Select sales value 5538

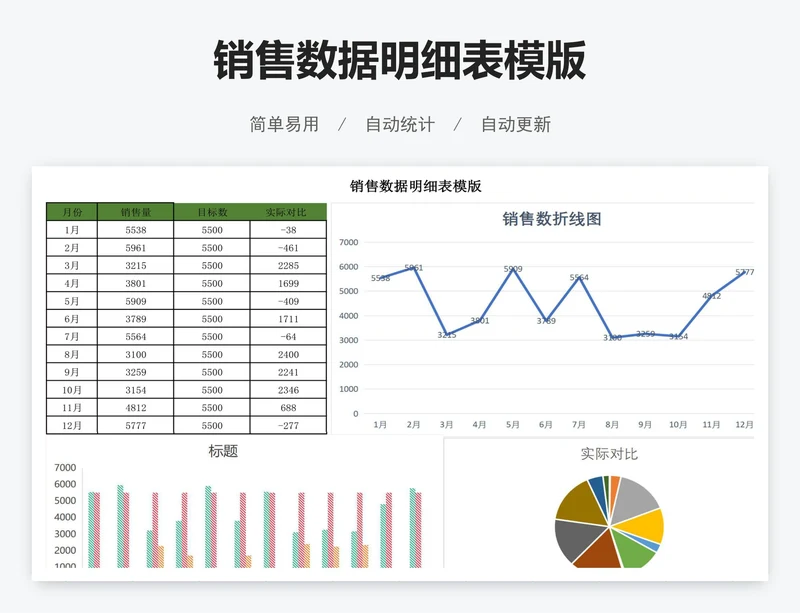point(136,230)
